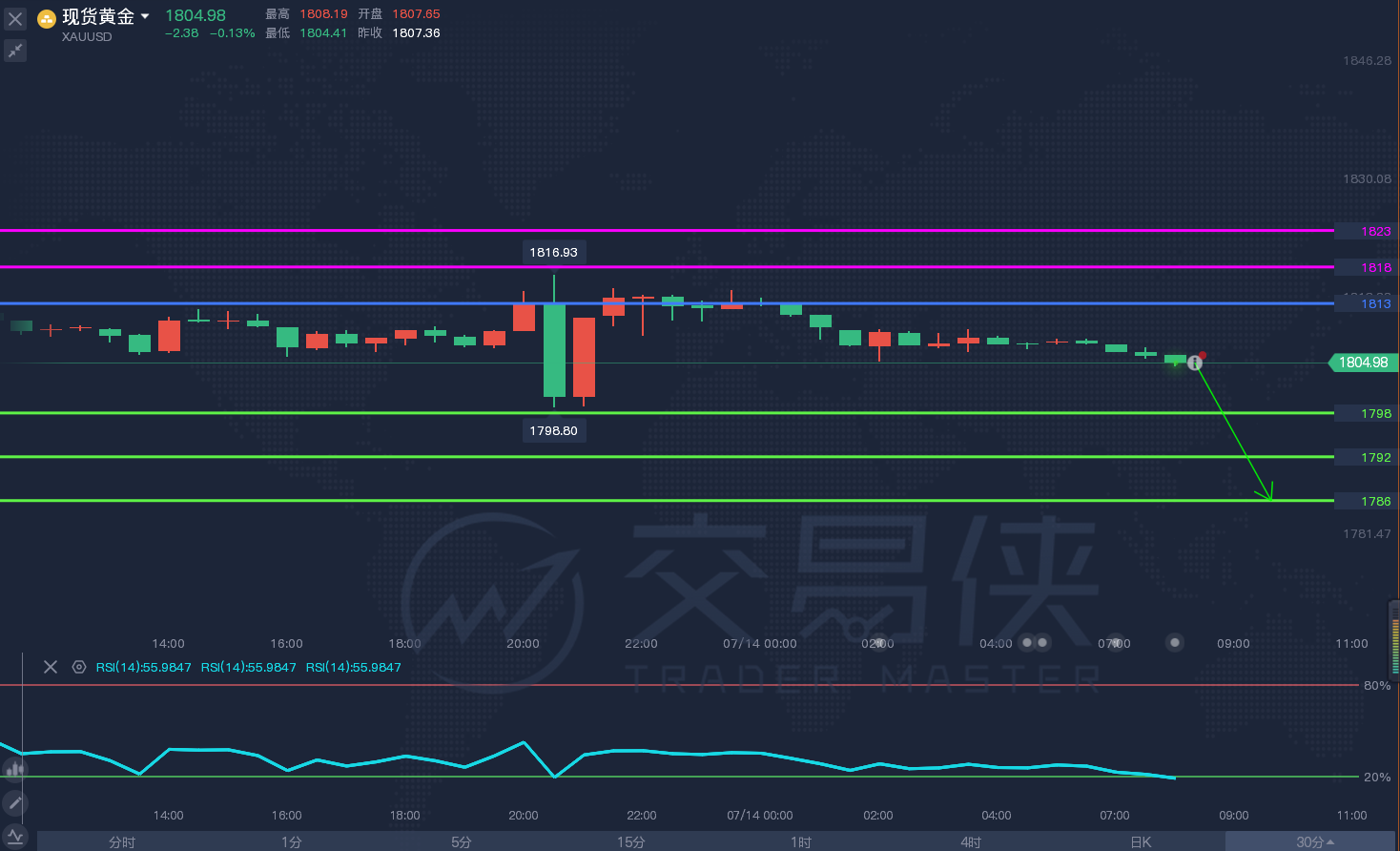Select the 15分 timeframe

pyautogui.click(x=631, y=841)
